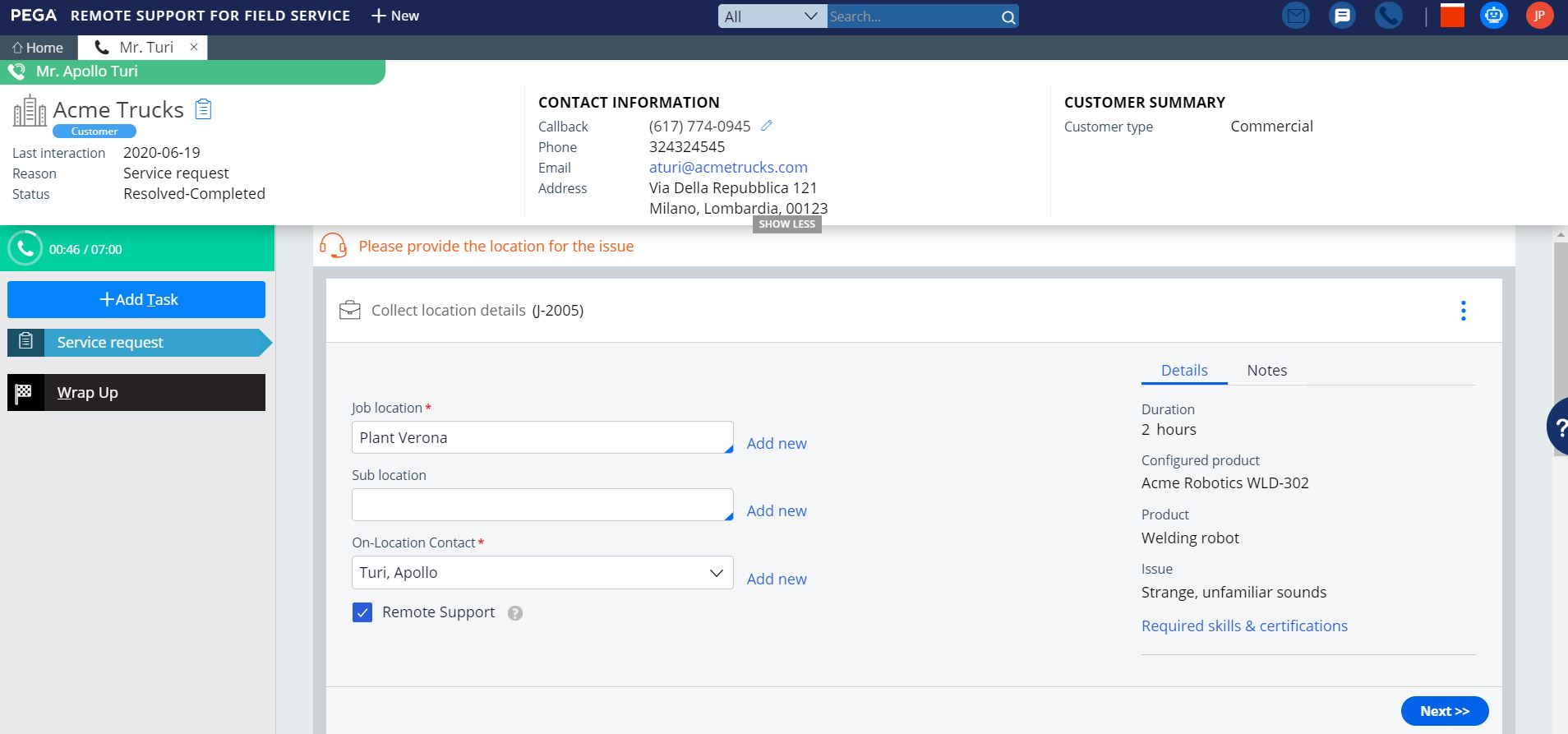
Task: Open the On-Location Contact dropdown
Action: (x=542, y=572)
